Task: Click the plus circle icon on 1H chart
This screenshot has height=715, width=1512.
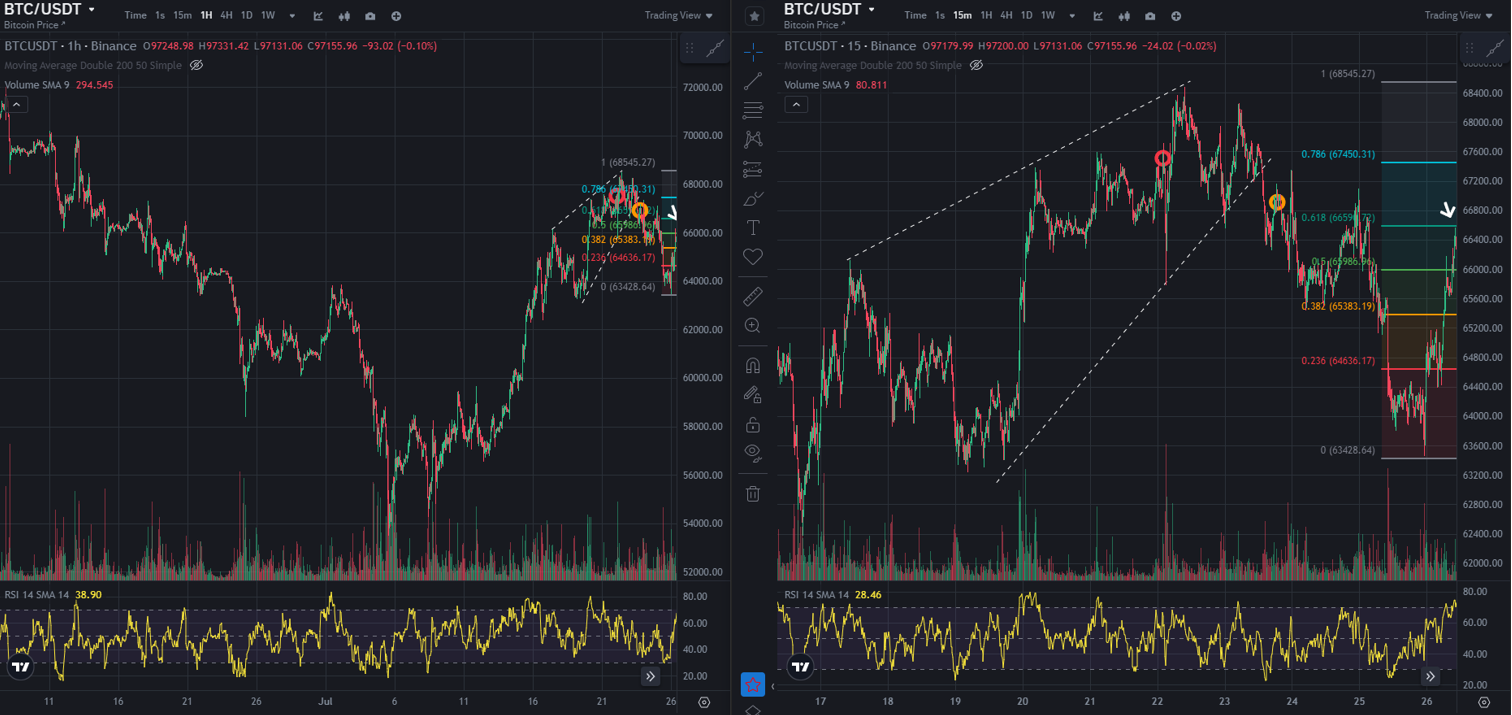Action: 396,16
